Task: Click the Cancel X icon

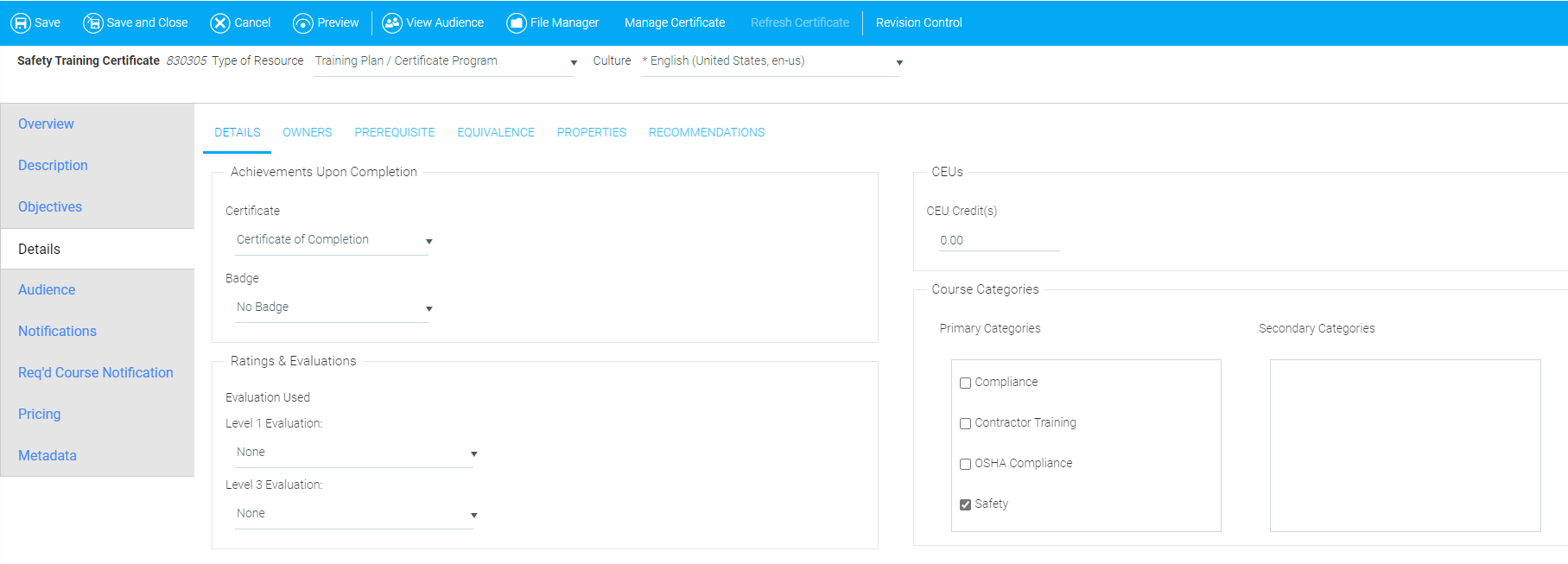Action: point(220,23)
